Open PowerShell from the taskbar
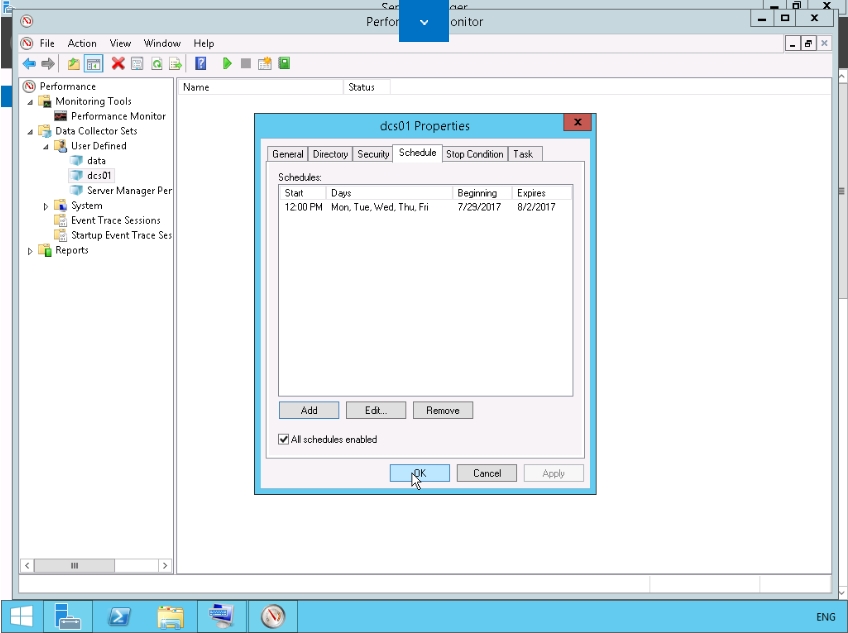The width and height of the screenshot is (848, 633). (120, 616)
